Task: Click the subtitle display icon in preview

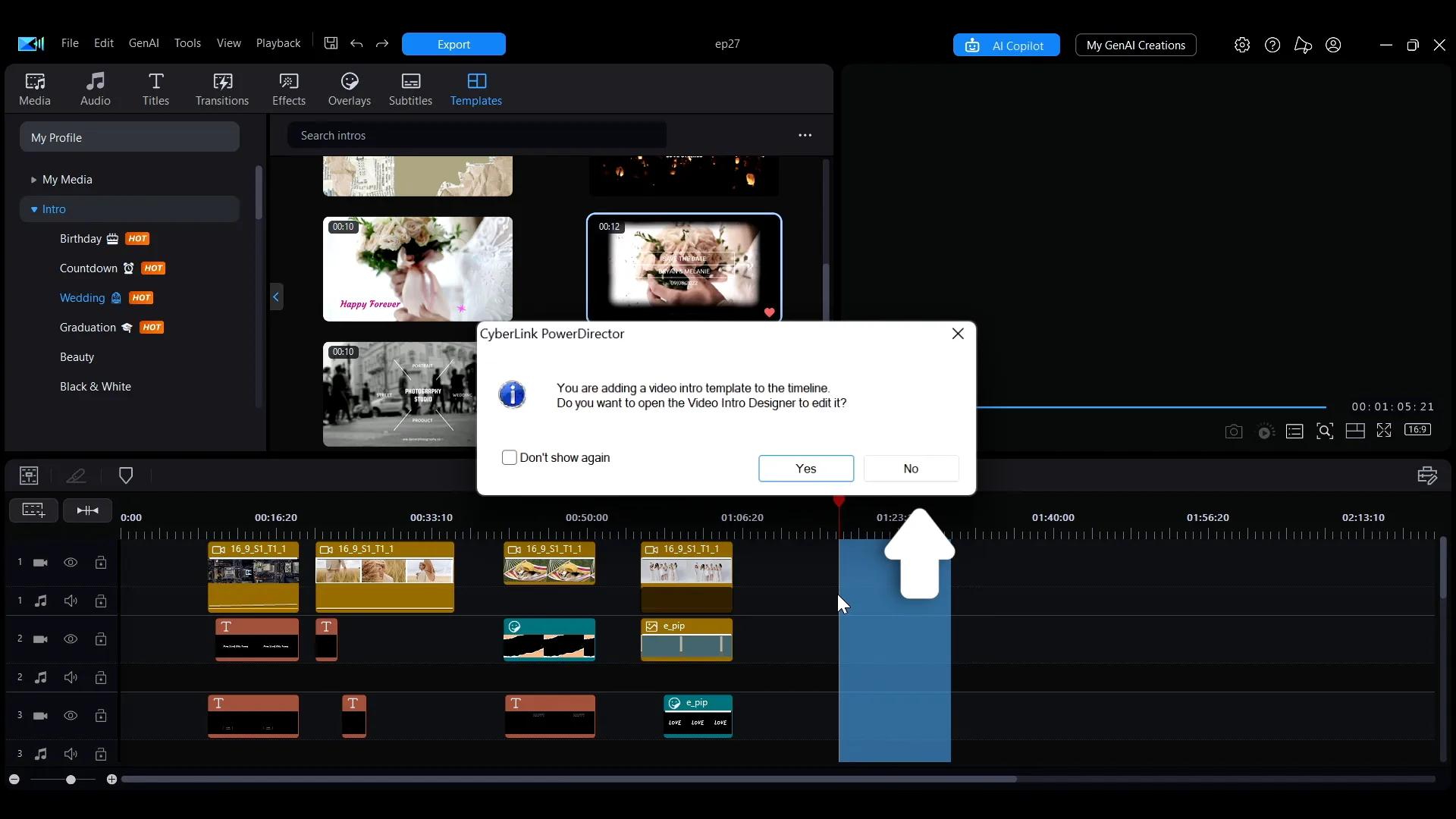Action: tap(1294, 431)
